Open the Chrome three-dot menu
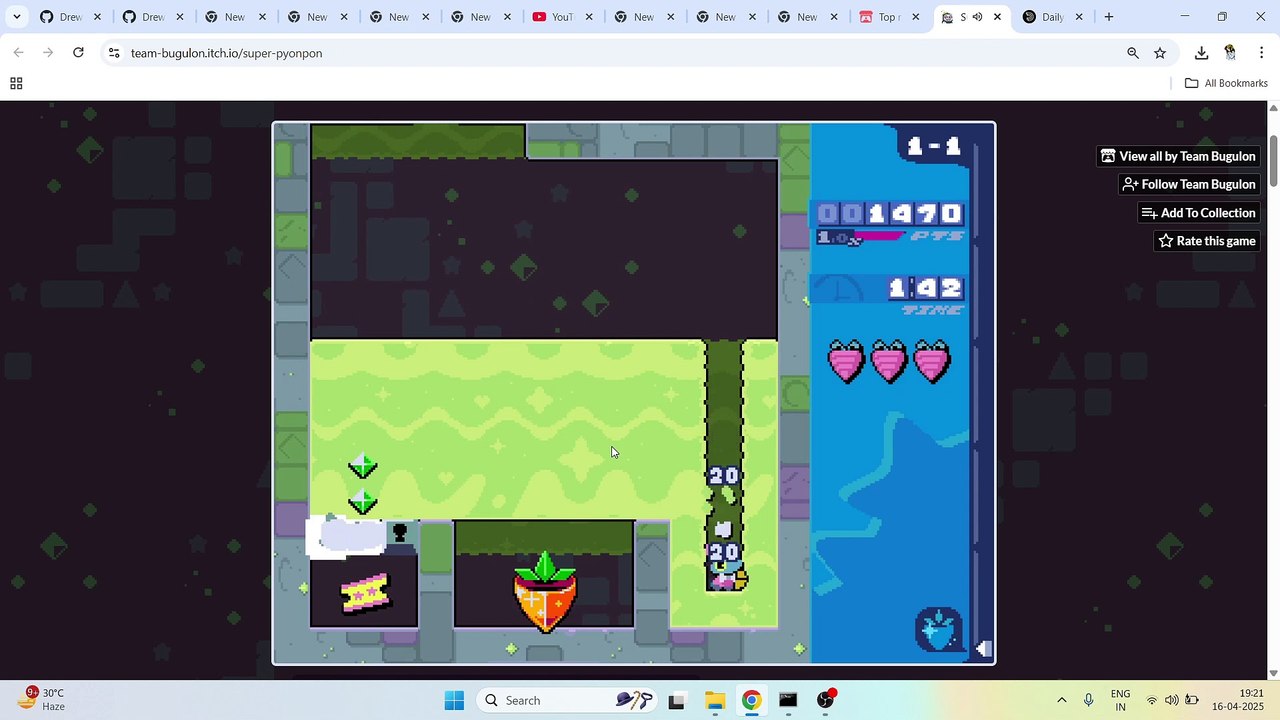Image resolution: width=1280 pixels, height=720 pixels. (1261, 53)
